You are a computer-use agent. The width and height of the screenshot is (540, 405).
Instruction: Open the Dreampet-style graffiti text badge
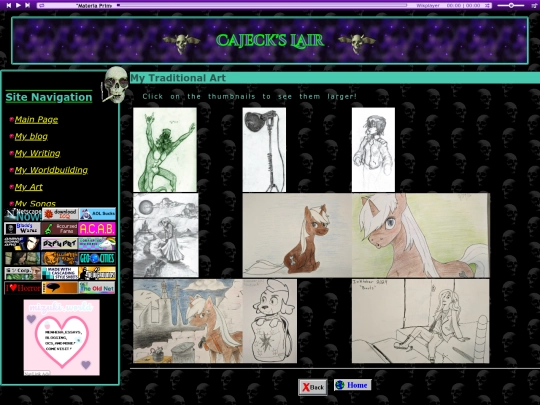pyautogui.click(x=60, y=243)
